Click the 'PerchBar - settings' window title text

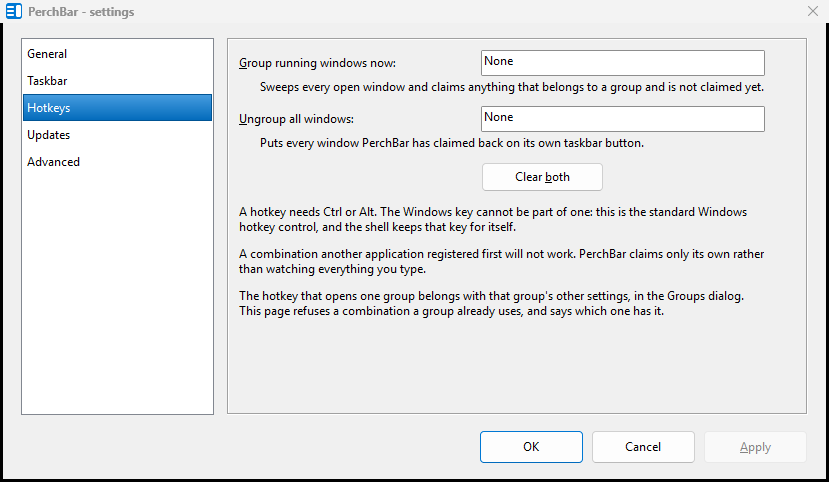(x=81, y=12)
